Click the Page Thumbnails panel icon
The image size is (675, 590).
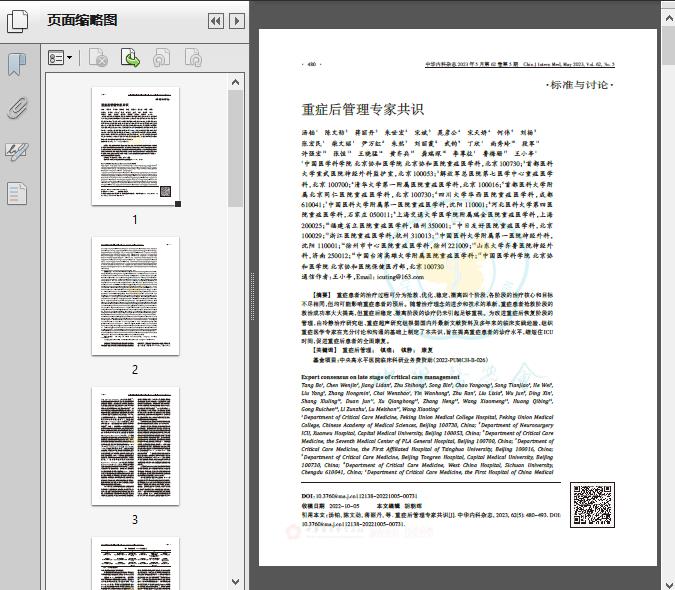pyautogui.click(x=18, y=21)
